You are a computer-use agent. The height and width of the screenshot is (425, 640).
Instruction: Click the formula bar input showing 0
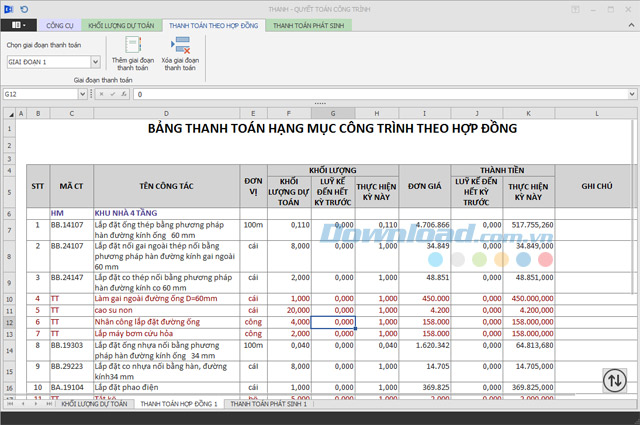380,94
